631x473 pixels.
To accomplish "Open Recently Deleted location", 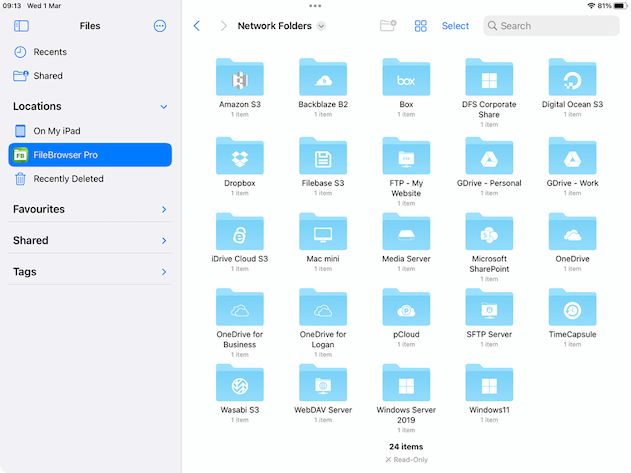I will pos(90,179).
